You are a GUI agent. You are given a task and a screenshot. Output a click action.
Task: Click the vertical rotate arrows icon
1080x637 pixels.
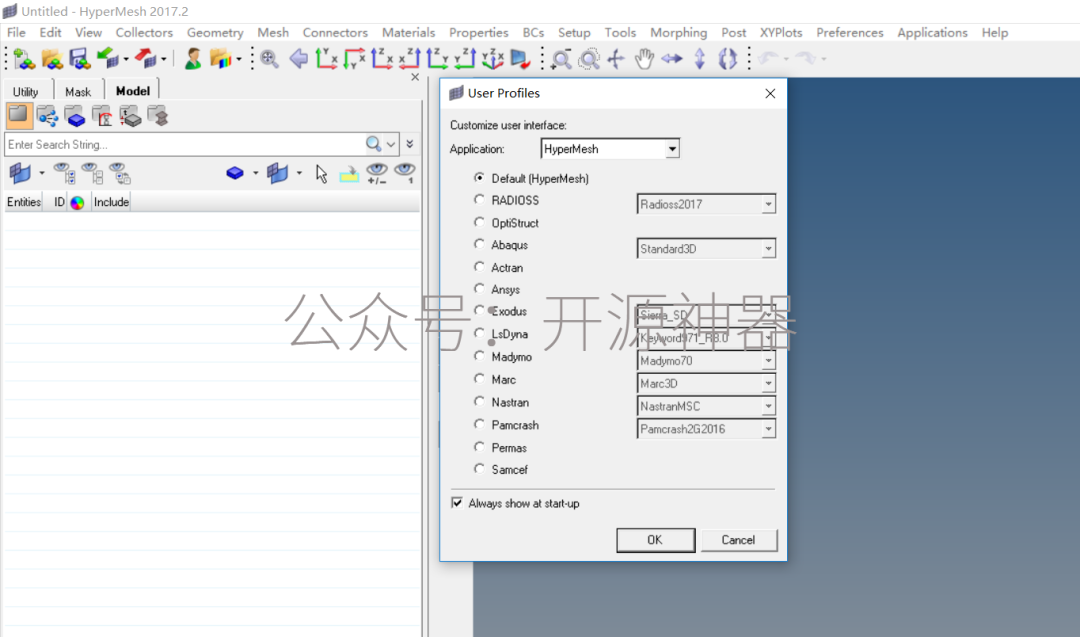click(x=700, y=59)
